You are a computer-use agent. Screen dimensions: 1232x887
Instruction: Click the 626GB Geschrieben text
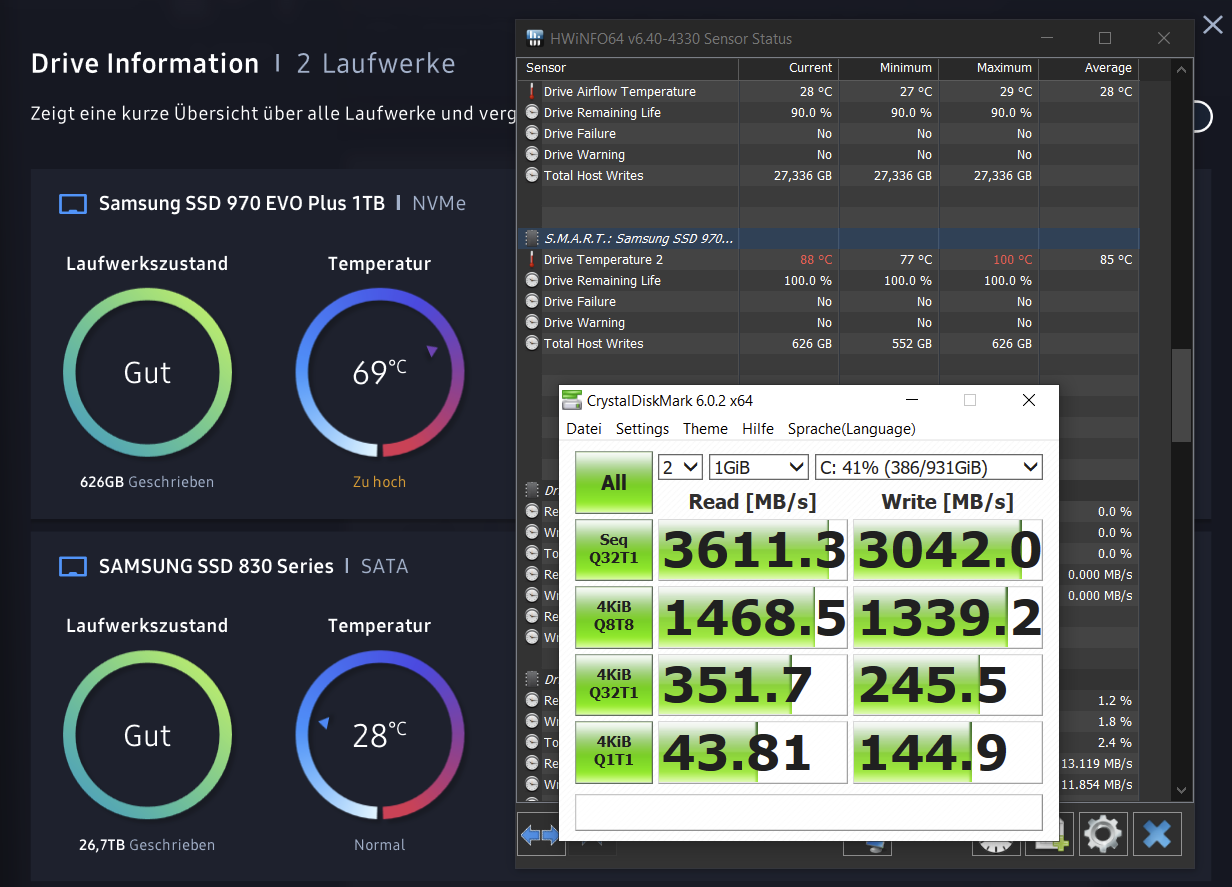coord(147,482)
